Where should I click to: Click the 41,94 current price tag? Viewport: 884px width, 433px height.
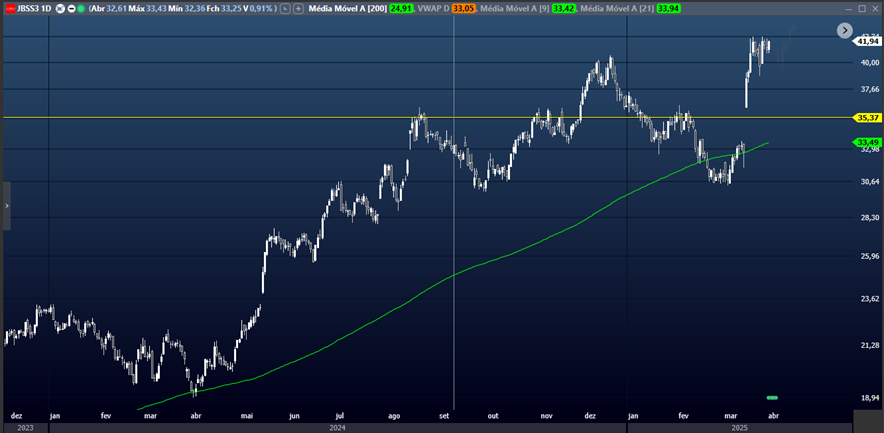point(866,41)
